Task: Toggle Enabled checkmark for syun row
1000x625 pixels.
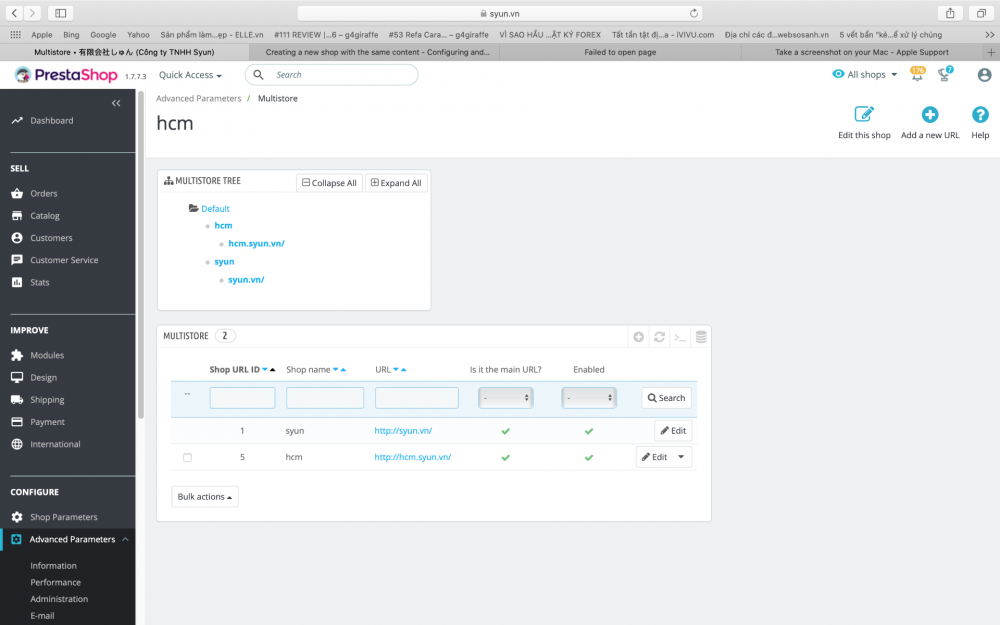Action: (x=589, y=431)
